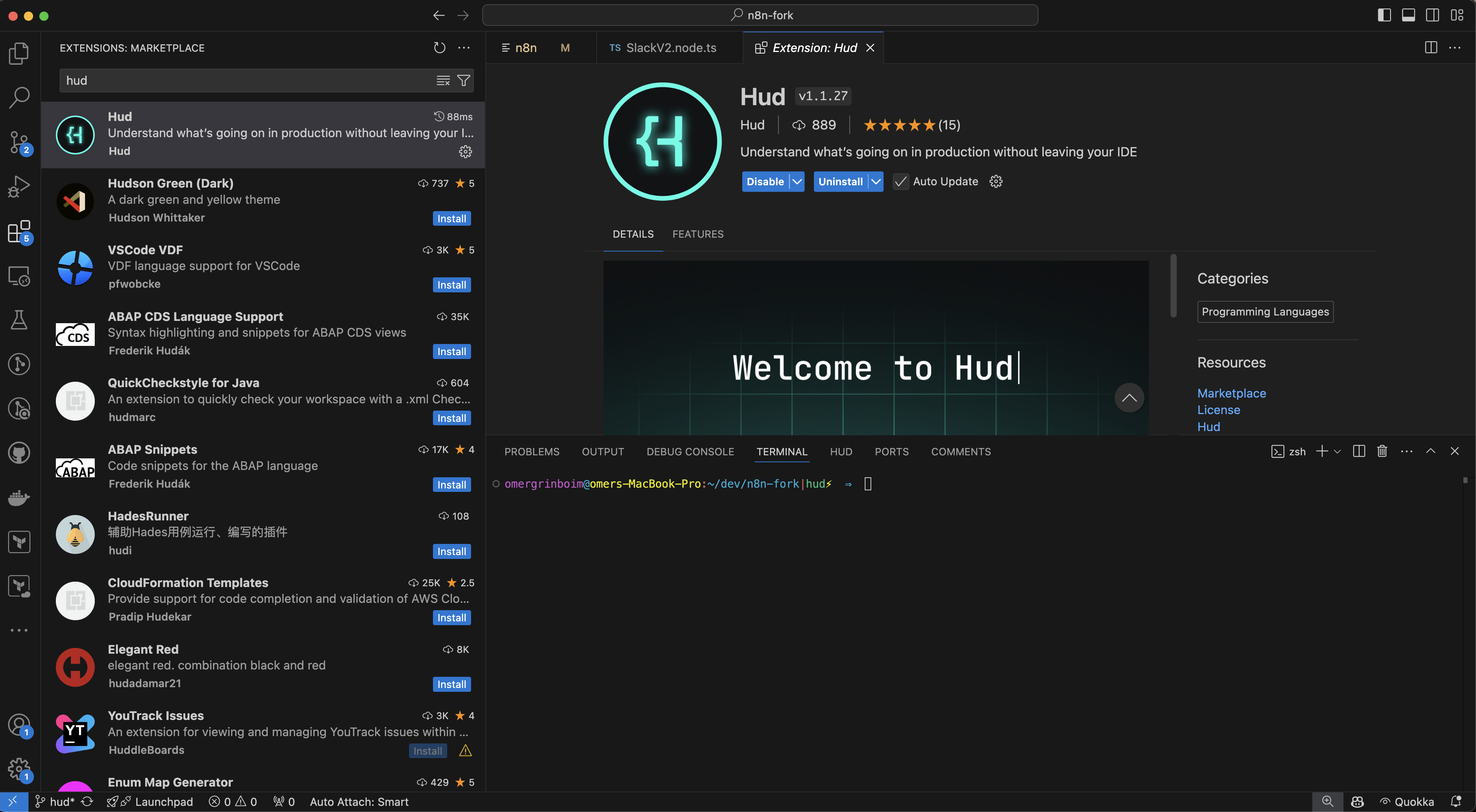Toggle the bottom panel layout icon
The width and height of the screenshot is (1476, 812).
(1408, 15)
